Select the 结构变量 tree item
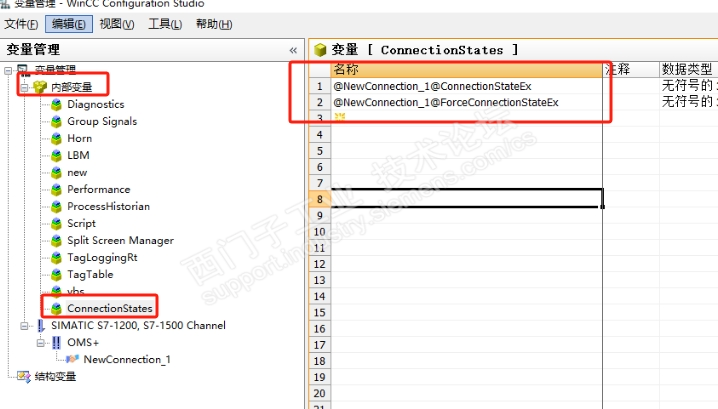This screenshot has height=409, width=718. [55, 376]
